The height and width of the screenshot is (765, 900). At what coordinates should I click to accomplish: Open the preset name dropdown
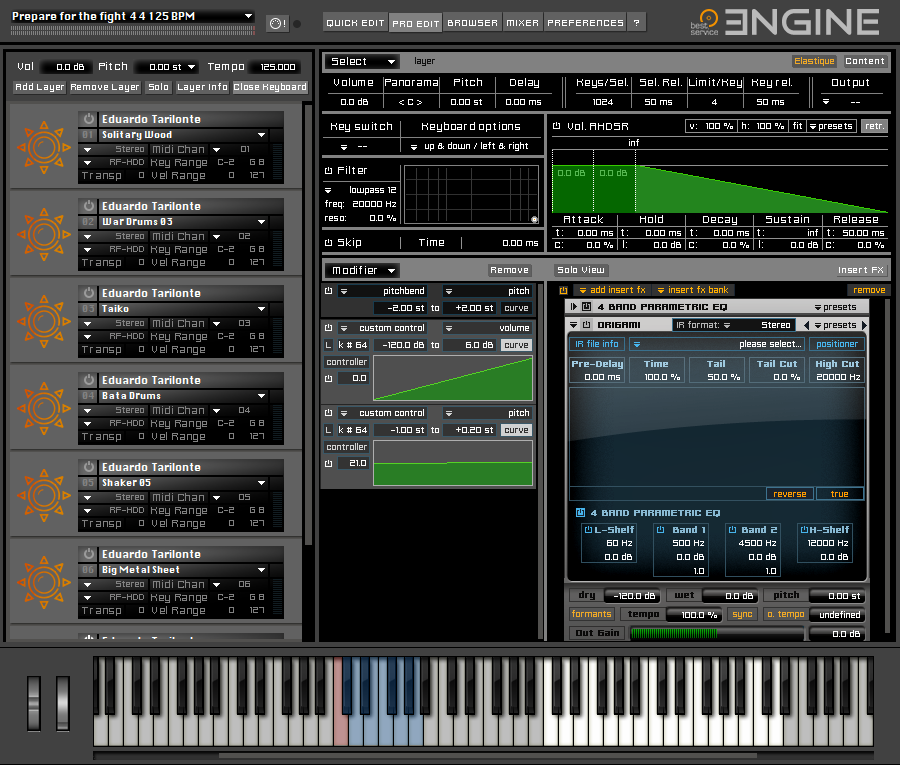(248, 16)
